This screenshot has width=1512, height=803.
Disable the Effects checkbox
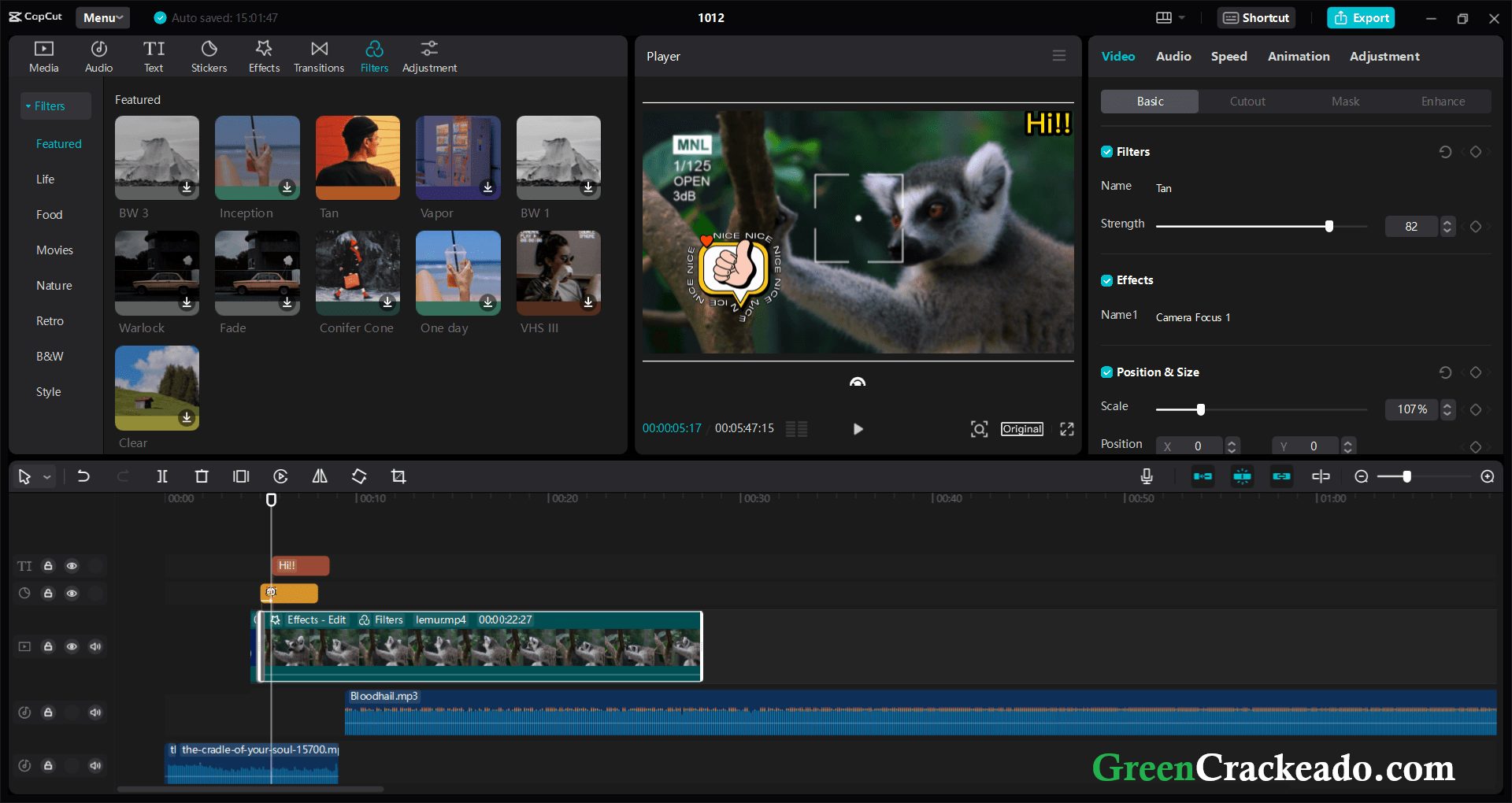(1106, 280)
